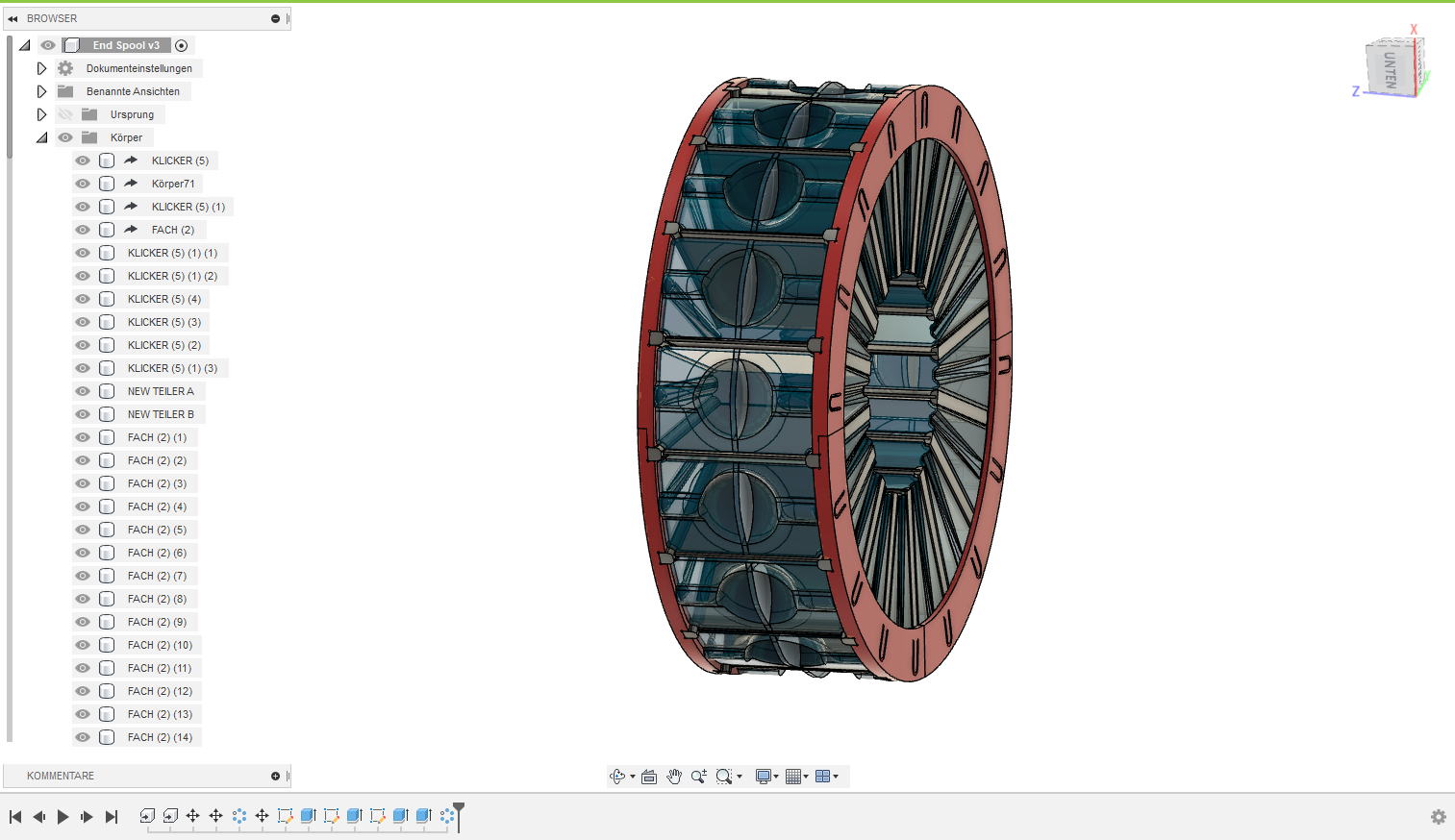Click the Zoom Window magnifier icon
The height and width of the screenshot is (840, 1455).
724,777
